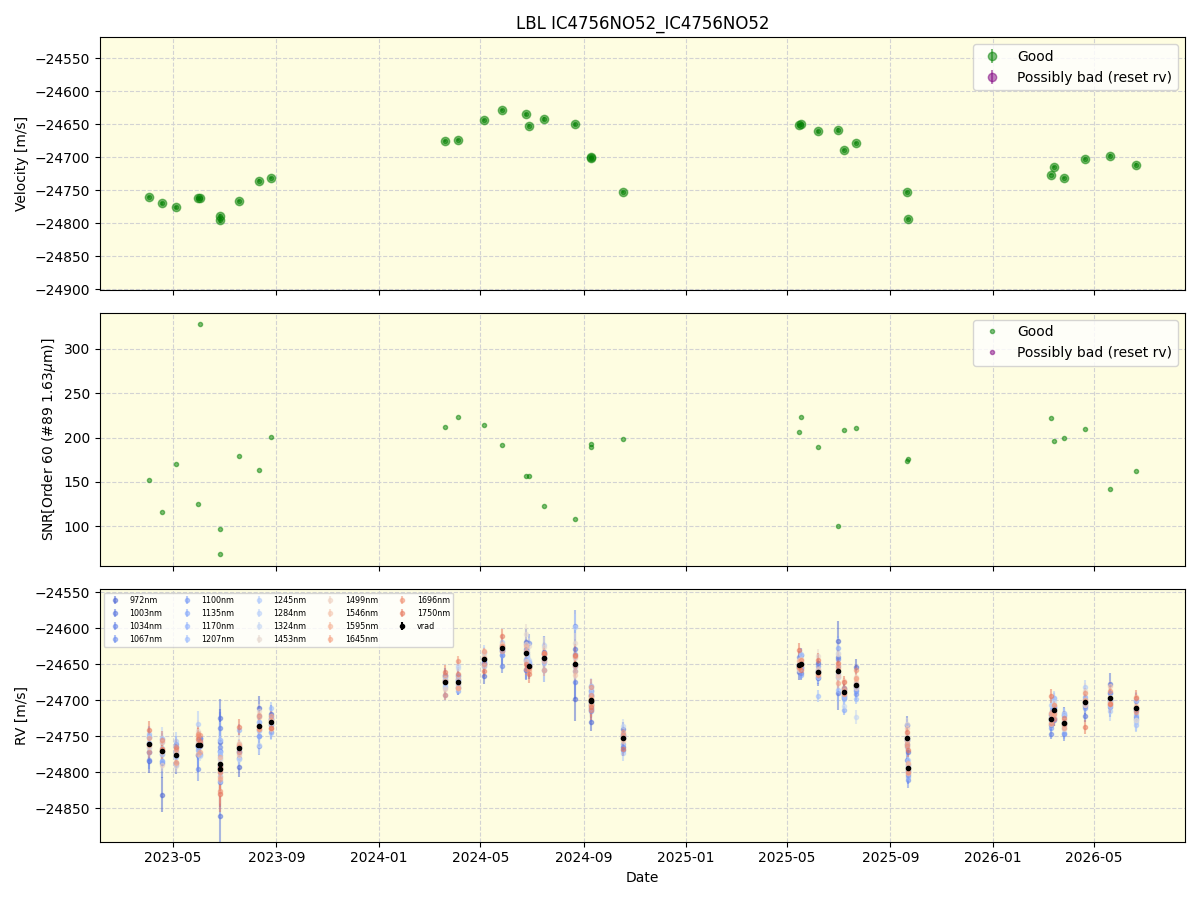The width and height of the screenshot is (1200, 900).
Task: Click the 'Velocity [m/s]' y-axis label
Action: [21, 164]
